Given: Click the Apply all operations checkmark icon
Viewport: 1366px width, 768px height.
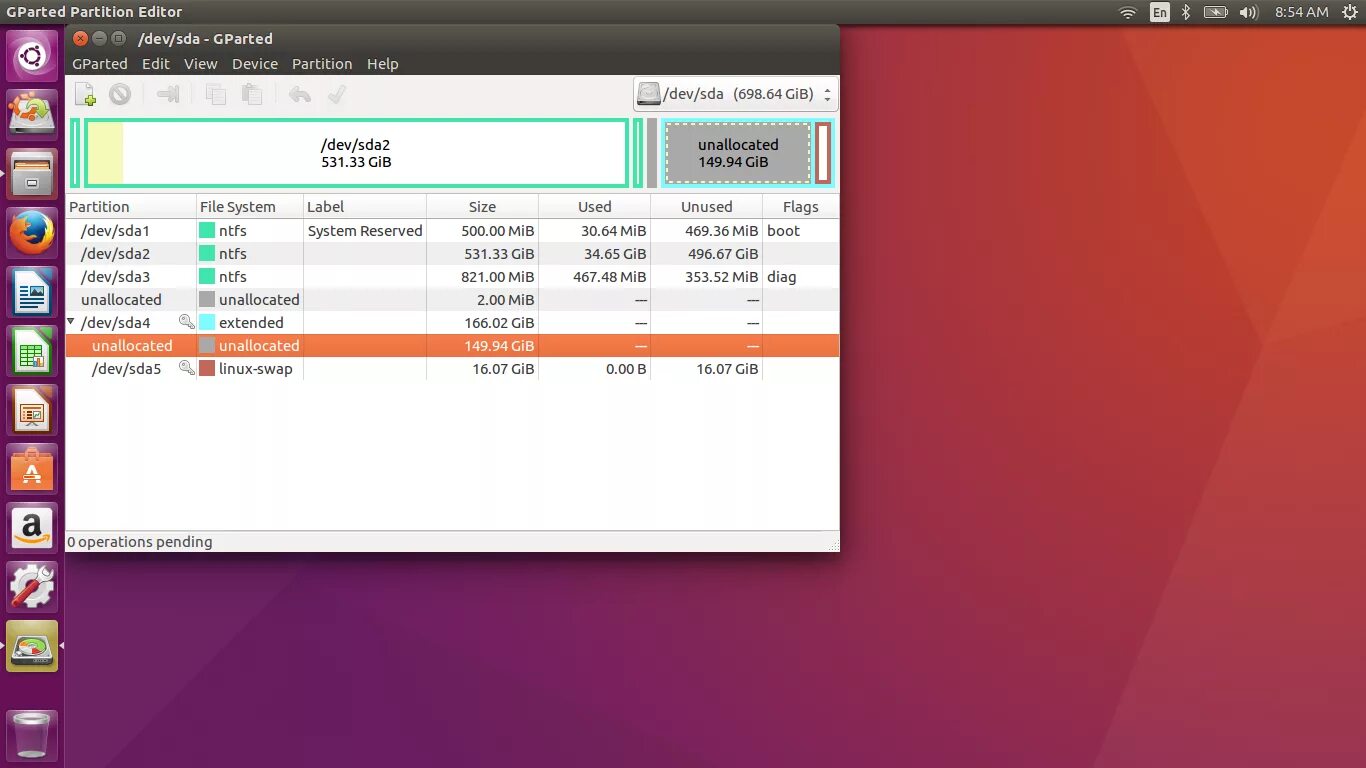Looking at the screenshot, I should point(337,95).
